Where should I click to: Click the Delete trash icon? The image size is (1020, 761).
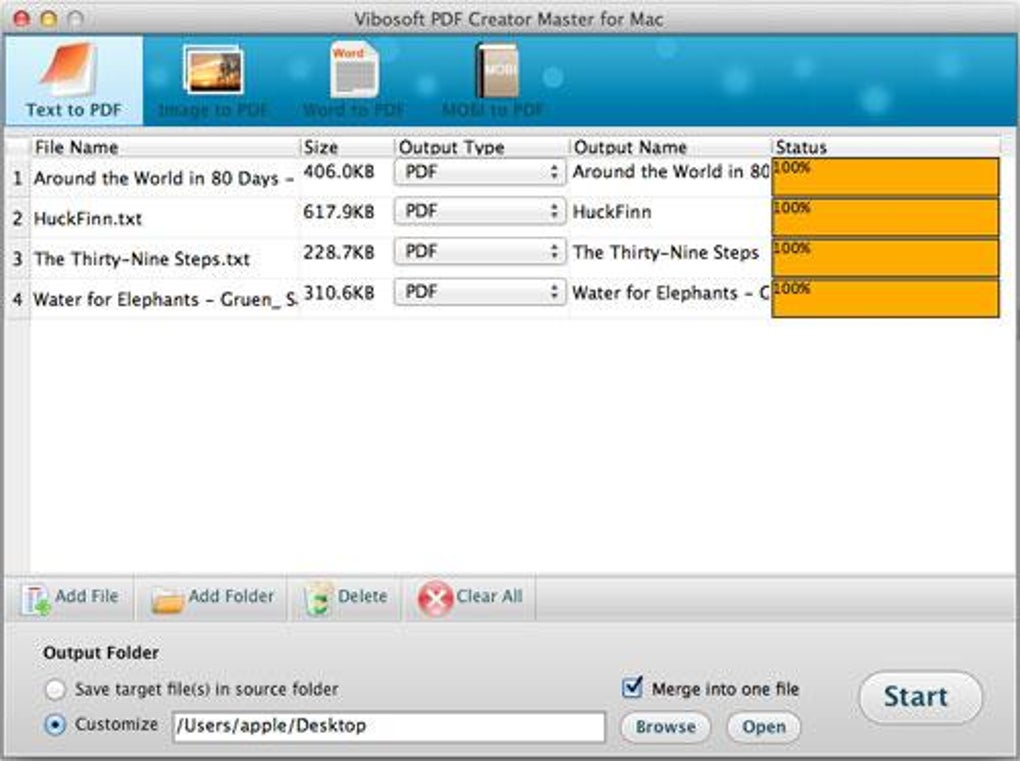319,599
